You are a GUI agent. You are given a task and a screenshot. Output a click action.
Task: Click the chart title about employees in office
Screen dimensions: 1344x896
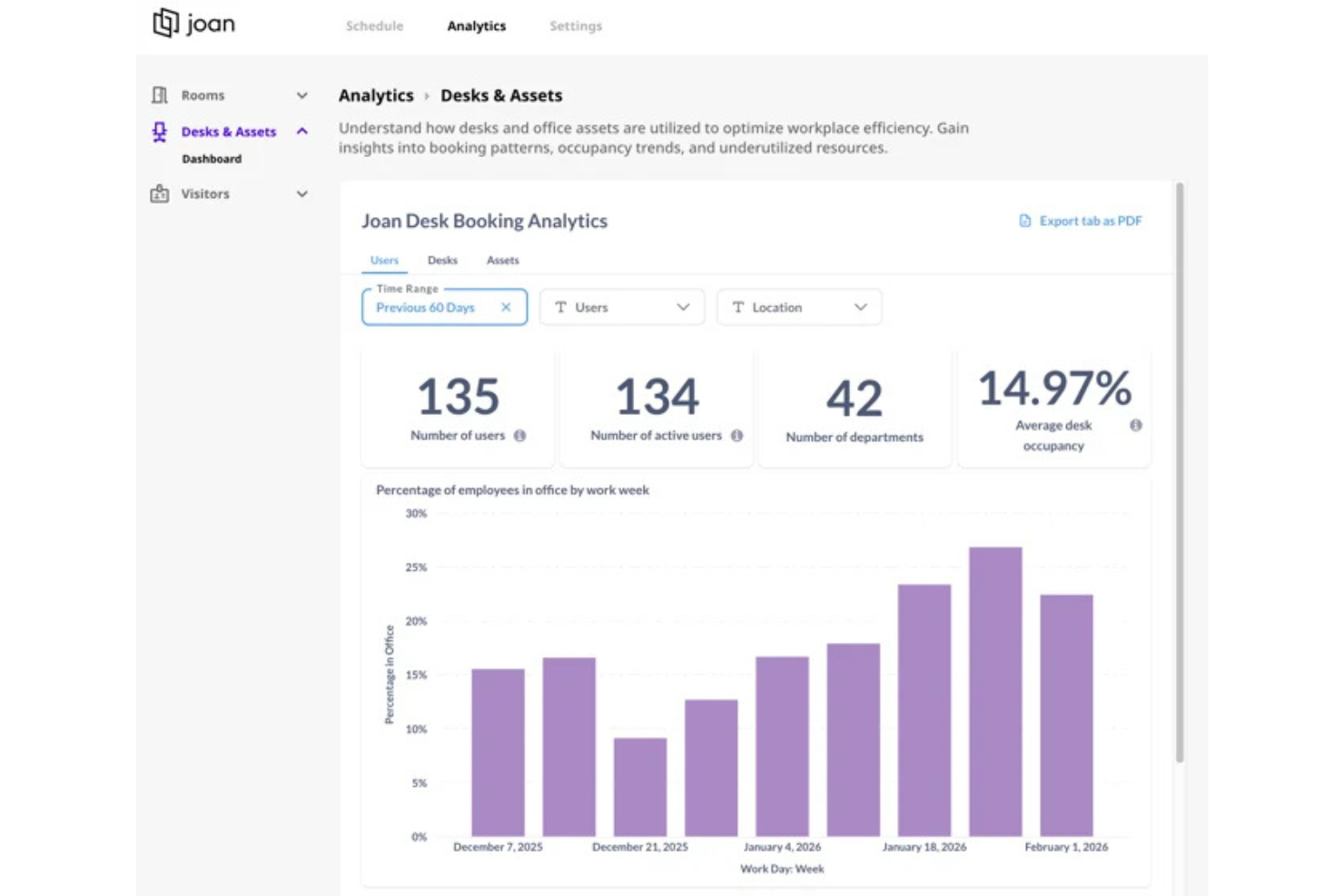(x=513, y=490)
